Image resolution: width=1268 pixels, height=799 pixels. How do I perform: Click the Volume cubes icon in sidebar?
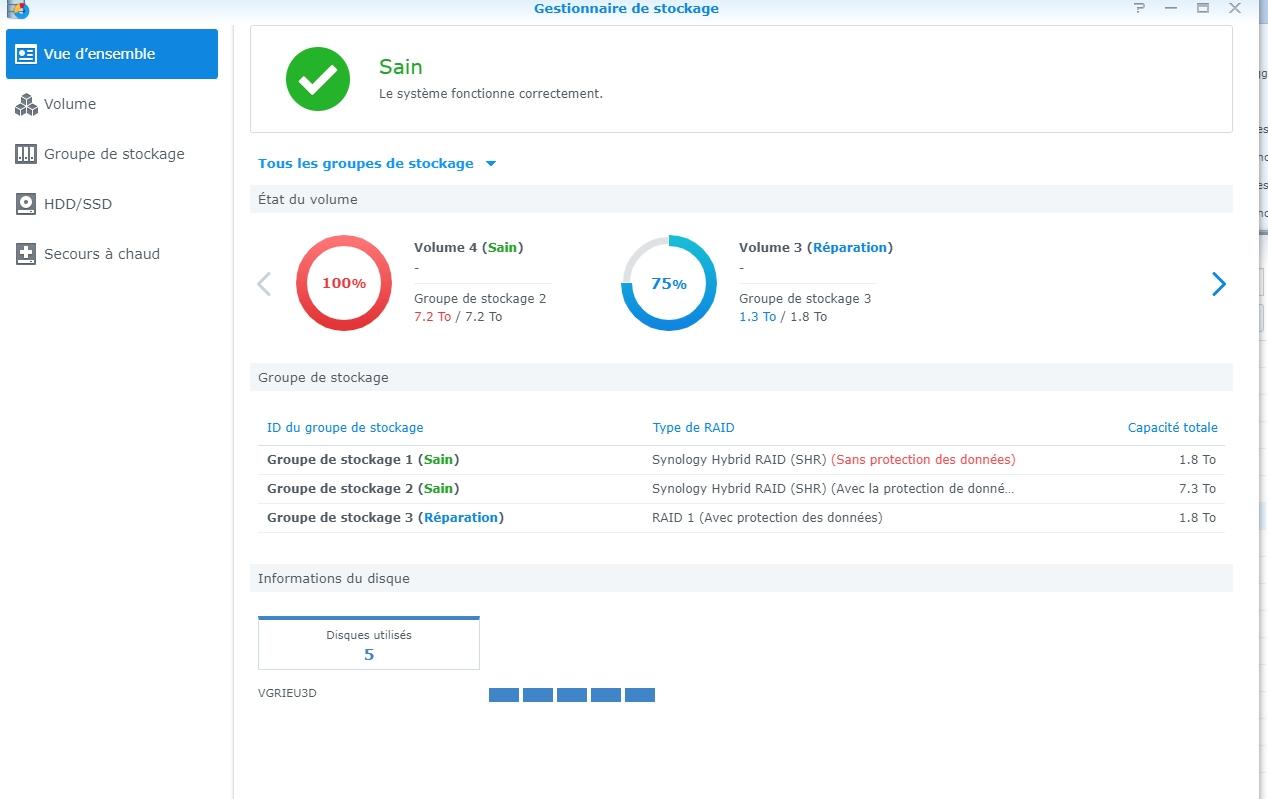coord(26,104)
